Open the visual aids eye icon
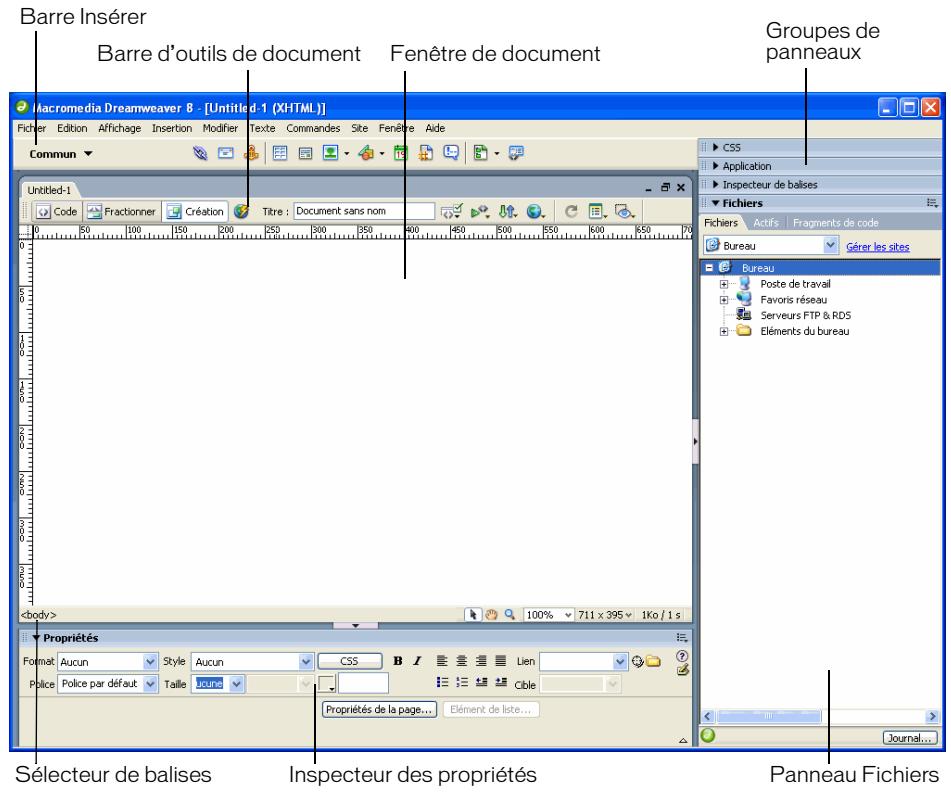 coord(623,211)
